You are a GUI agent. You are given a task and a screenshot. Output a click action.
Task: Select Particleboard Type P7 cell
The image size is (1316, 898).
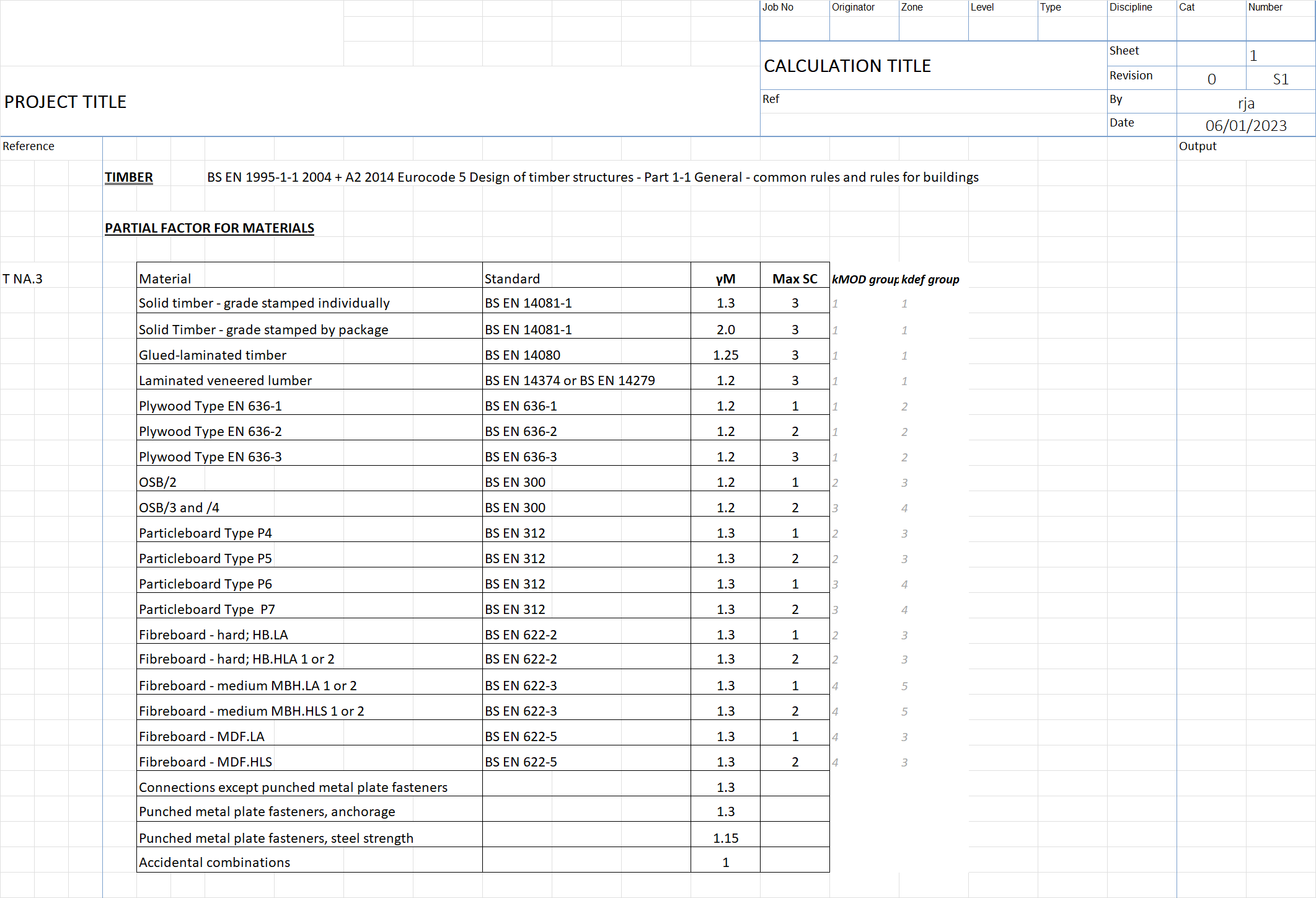[x=309, y=606]
